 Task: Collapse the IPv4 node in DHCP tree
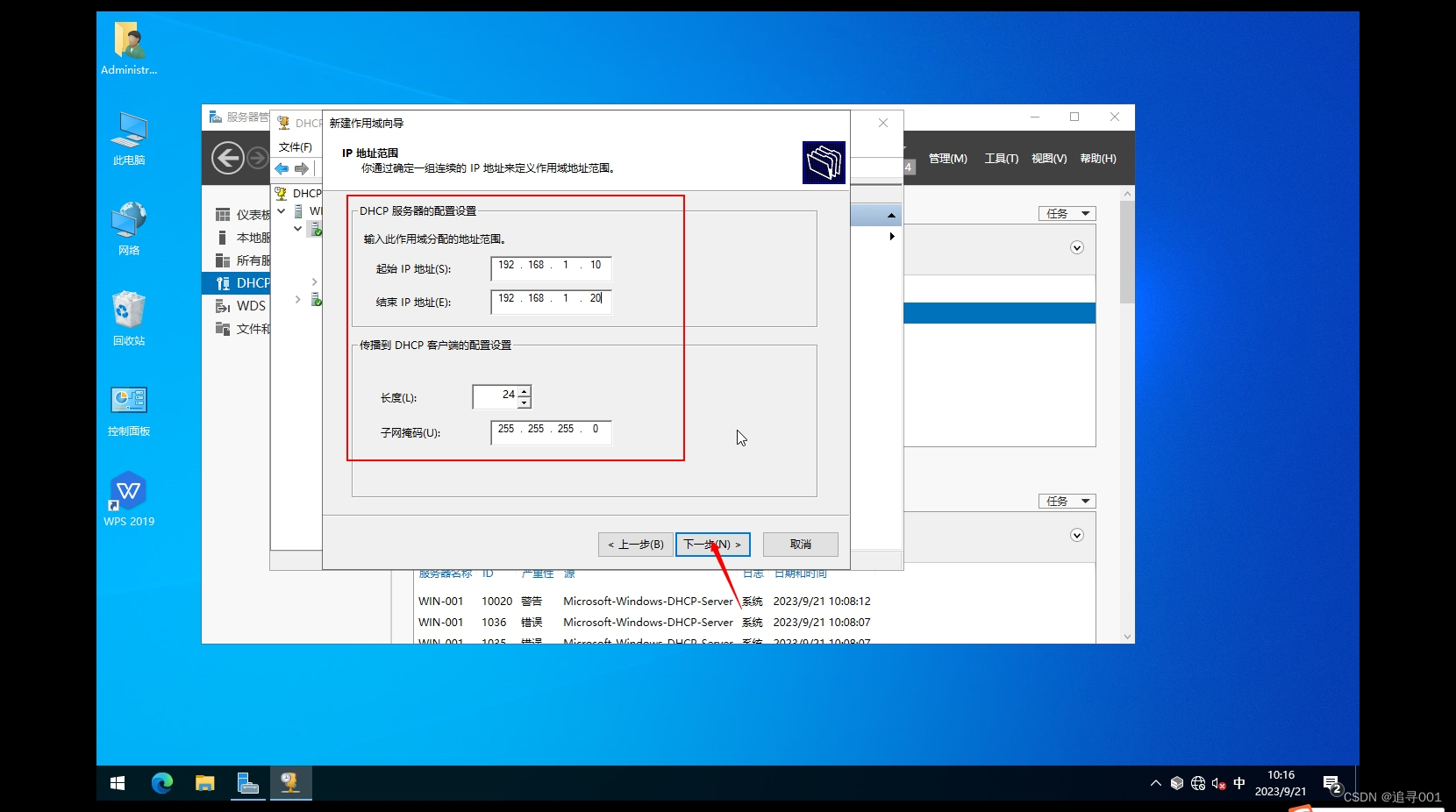tap(298, 229)
